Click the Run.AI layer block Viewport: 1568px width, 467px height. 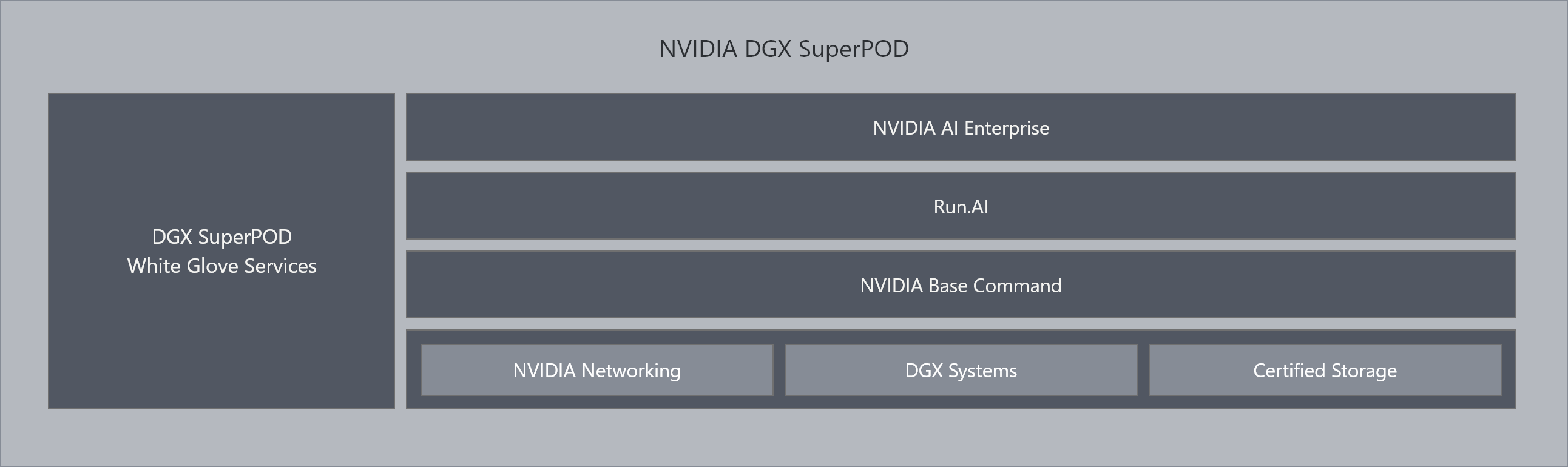961,206
